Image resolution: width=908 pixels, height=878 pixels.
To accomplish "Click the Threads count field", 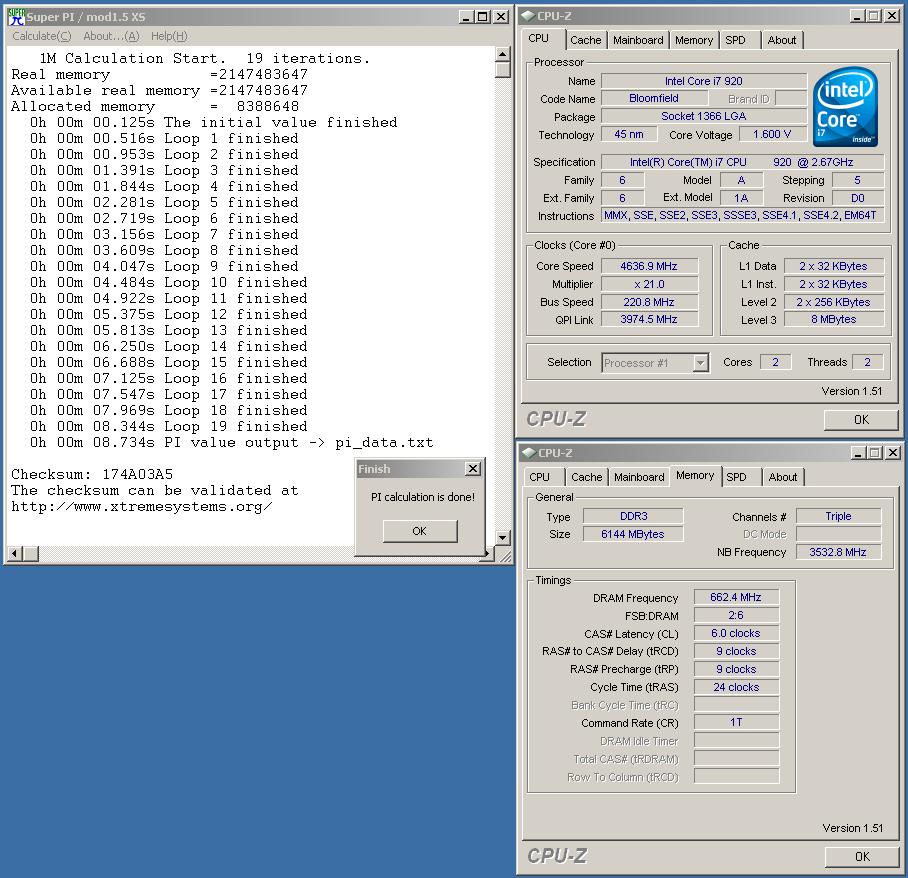I will tap(867, 362).
